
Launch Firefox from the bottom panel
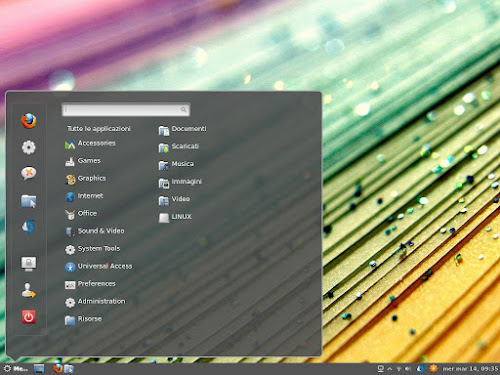(58, 369)
